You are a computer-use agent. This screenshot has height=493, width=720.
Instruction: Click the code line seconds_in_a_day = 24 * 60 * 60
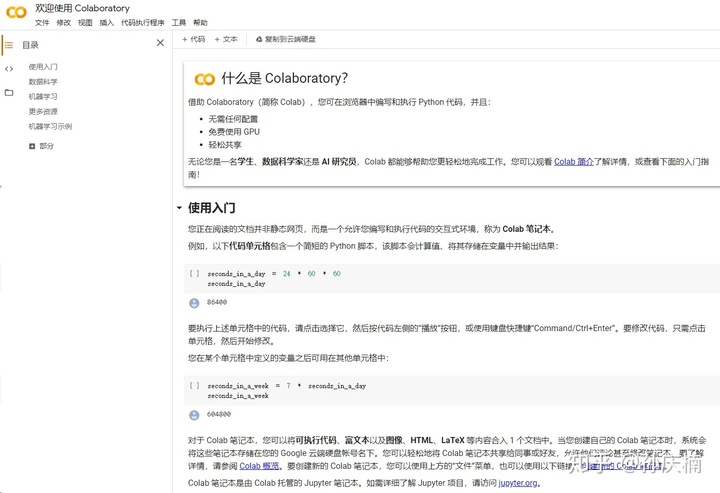(274, 274)
